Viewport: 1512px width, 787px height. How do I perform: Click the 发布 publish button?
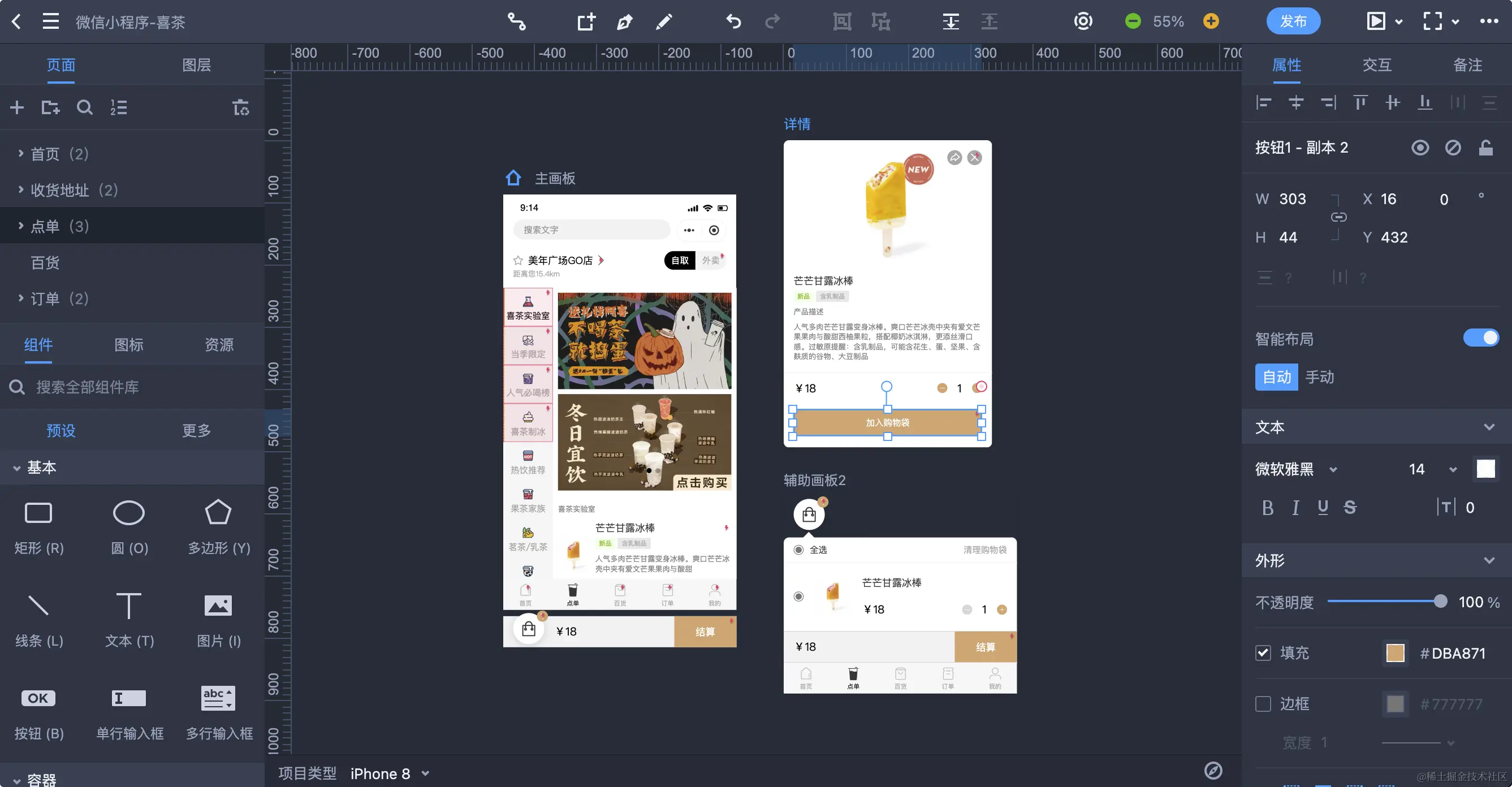coord(1293,21)
